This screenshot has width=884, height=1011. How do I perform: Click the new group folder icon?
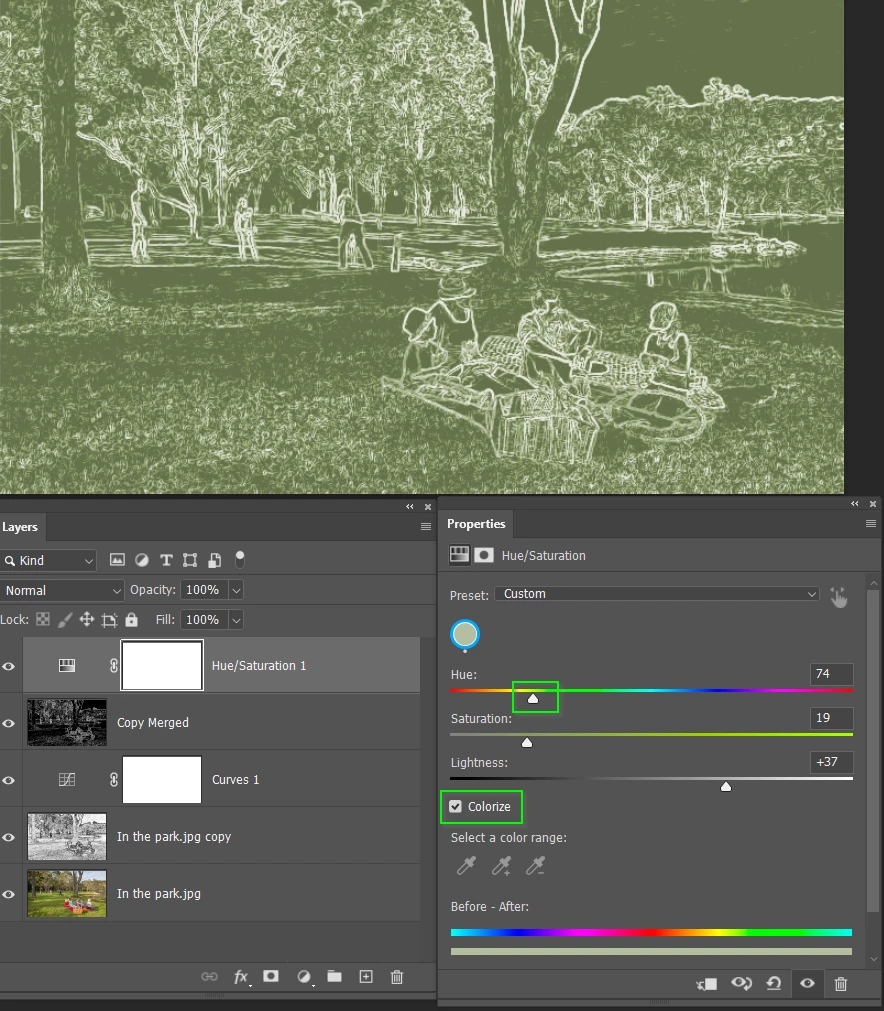pos(334,976)
